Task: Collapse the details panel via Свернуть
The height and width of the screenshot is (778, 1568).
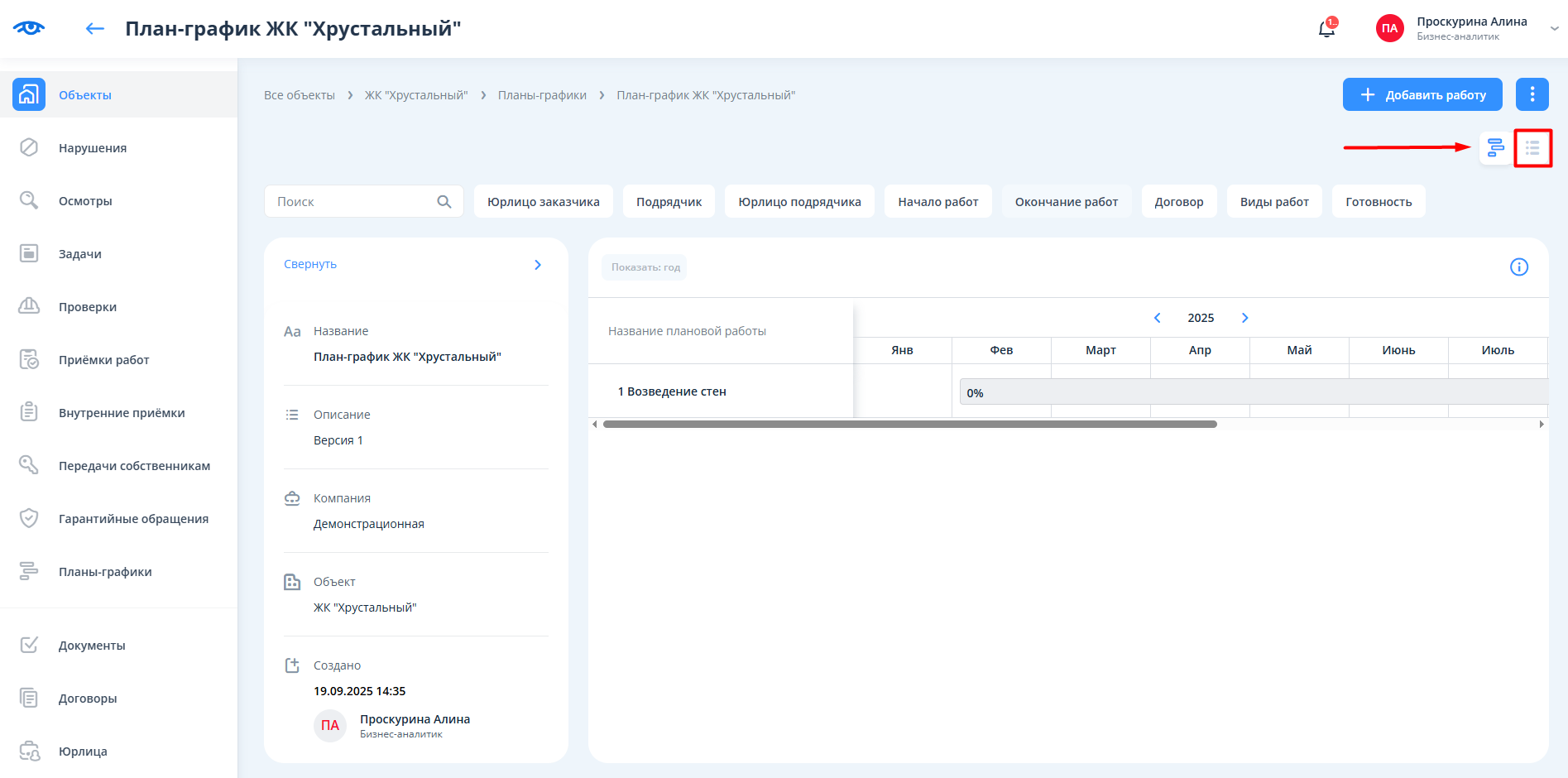Action: point(310,264)
